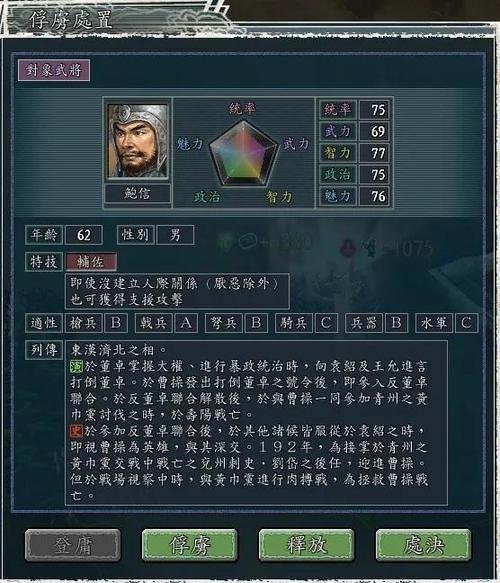Select the 鮑信 name plate
The height and width of the screenshot is (583, 500).
138,193
